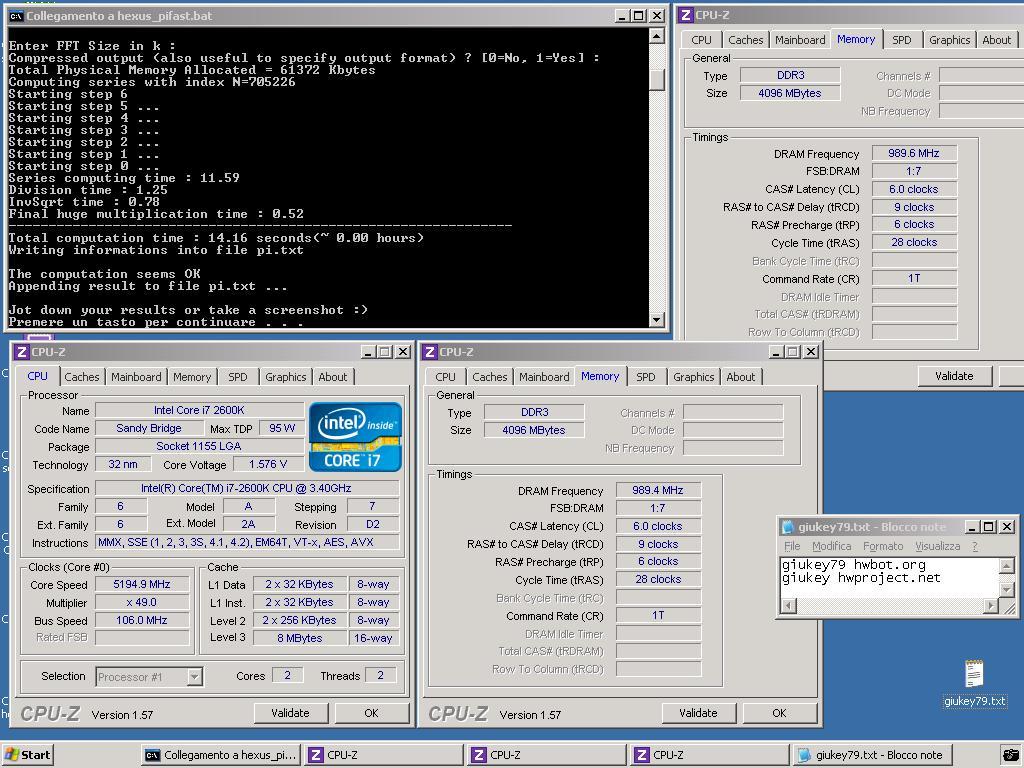Click Validate in the bottom-middle CPU-Z window
The width and height of the screenshot is (1024, 768).
[699, 713]
